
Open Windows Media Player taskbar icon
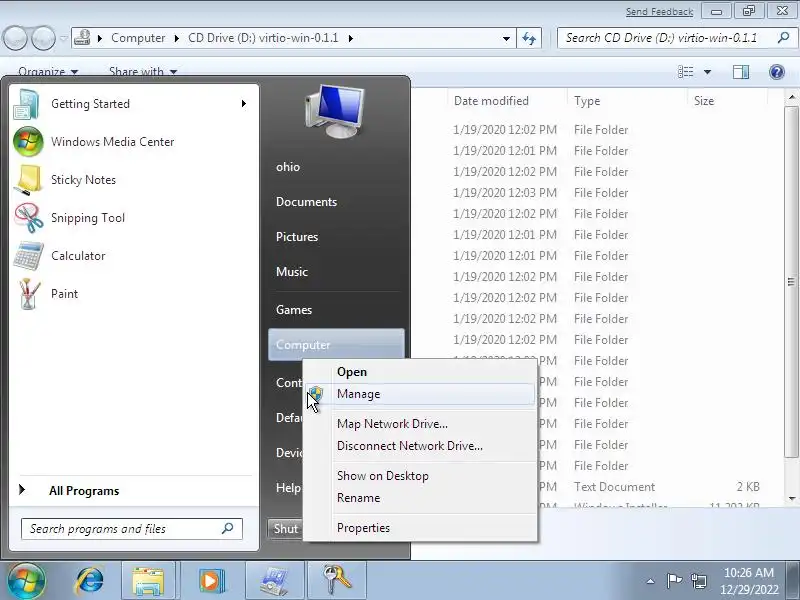pyautogui.click(x=211, y=581)
